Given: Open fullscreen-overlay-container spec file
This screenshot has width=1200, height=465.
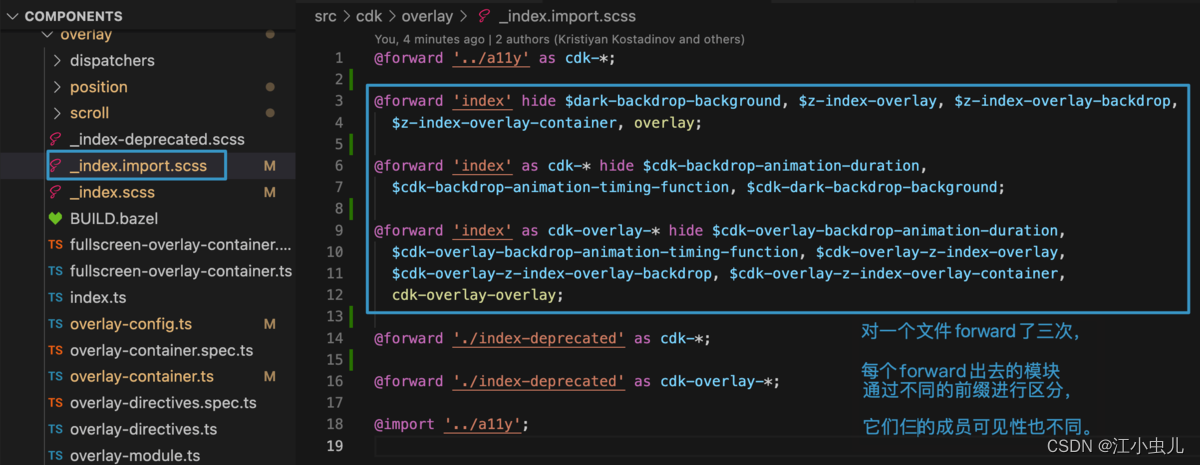Looking at the screenshot, I should click(x=180, y=245).
